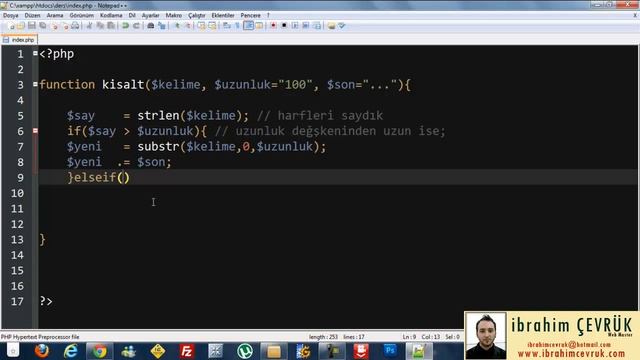Switch to Chrome in the taskbar
Viewport: 640px width, 360px height.
click(99, 351)
